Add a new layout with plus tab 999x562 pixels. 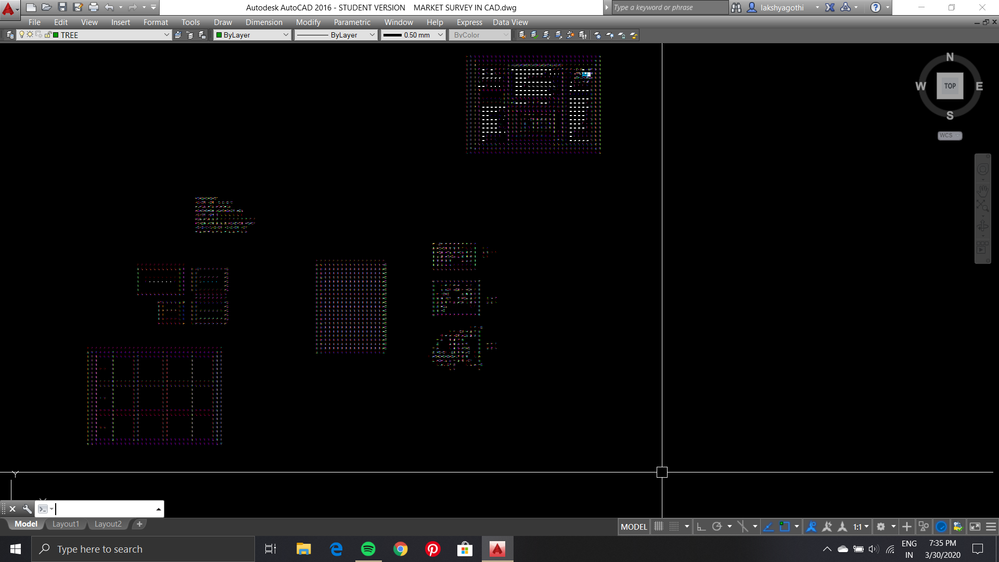[x=139, y=524]
